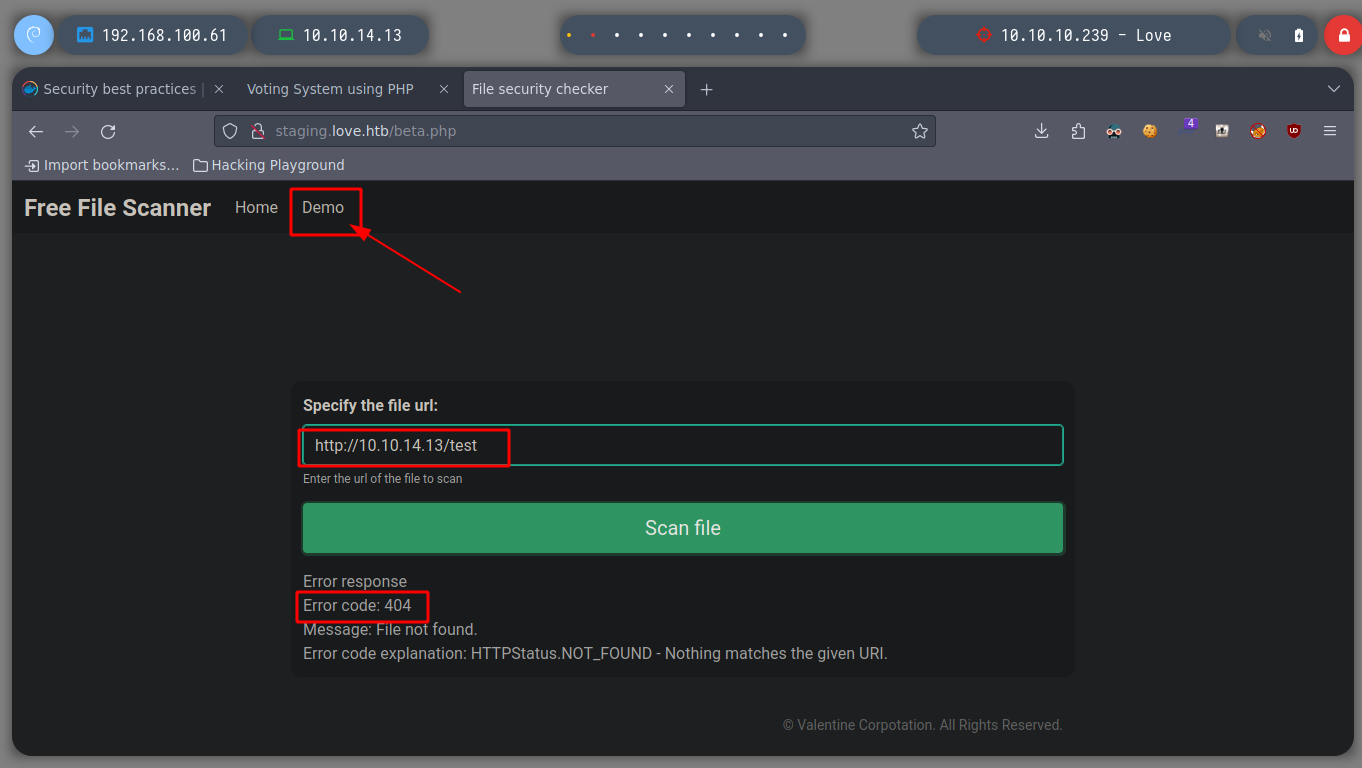
Task: Close the Voting System using PHP tab
Action: click(444, 89)
